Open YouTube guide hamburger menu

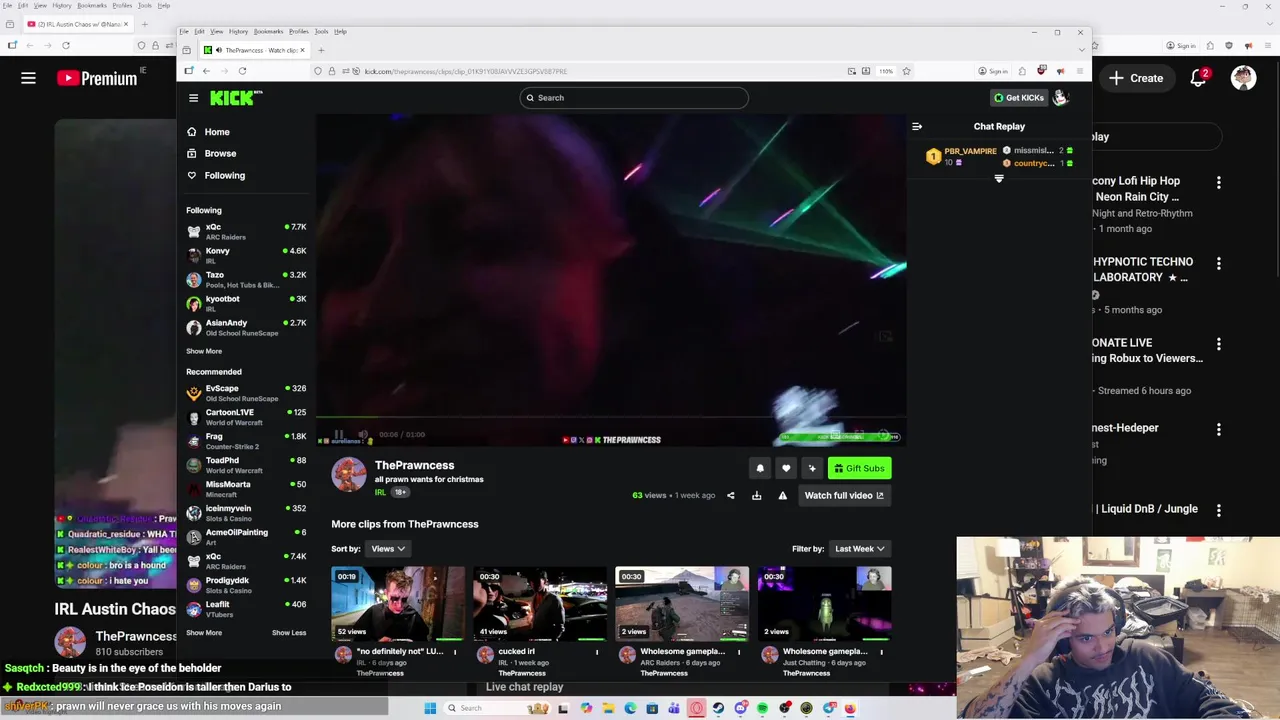(x=28, y=78)
